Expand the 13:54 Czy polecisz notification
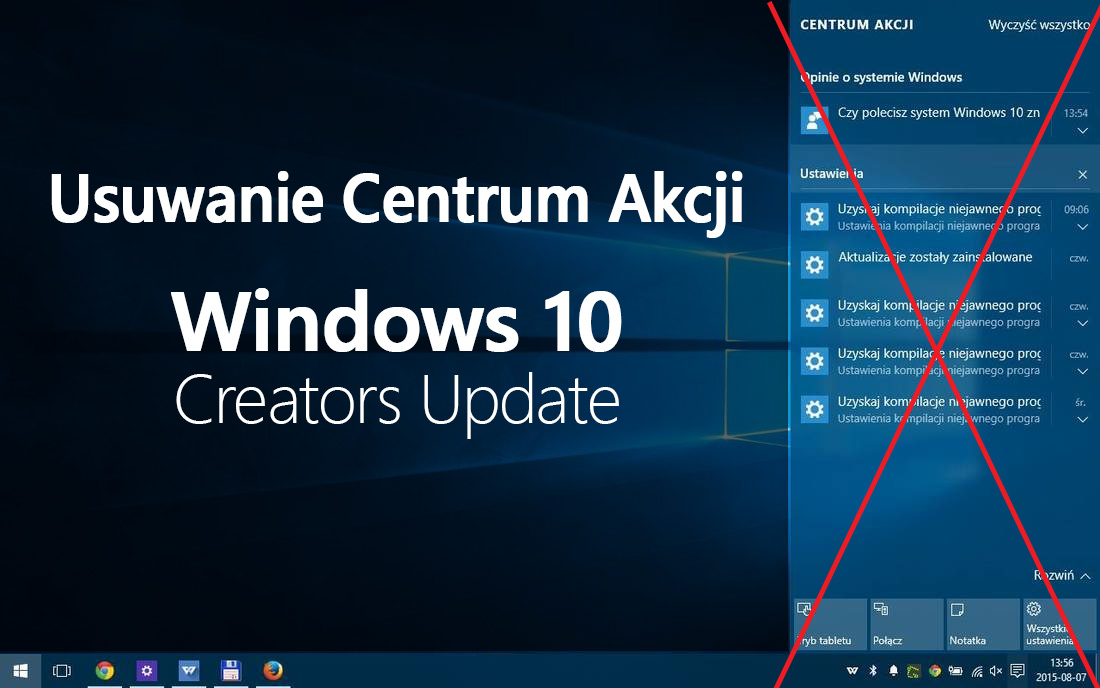The width and height of the screenshot is (1100, 688). click(x=1082, y=131)
